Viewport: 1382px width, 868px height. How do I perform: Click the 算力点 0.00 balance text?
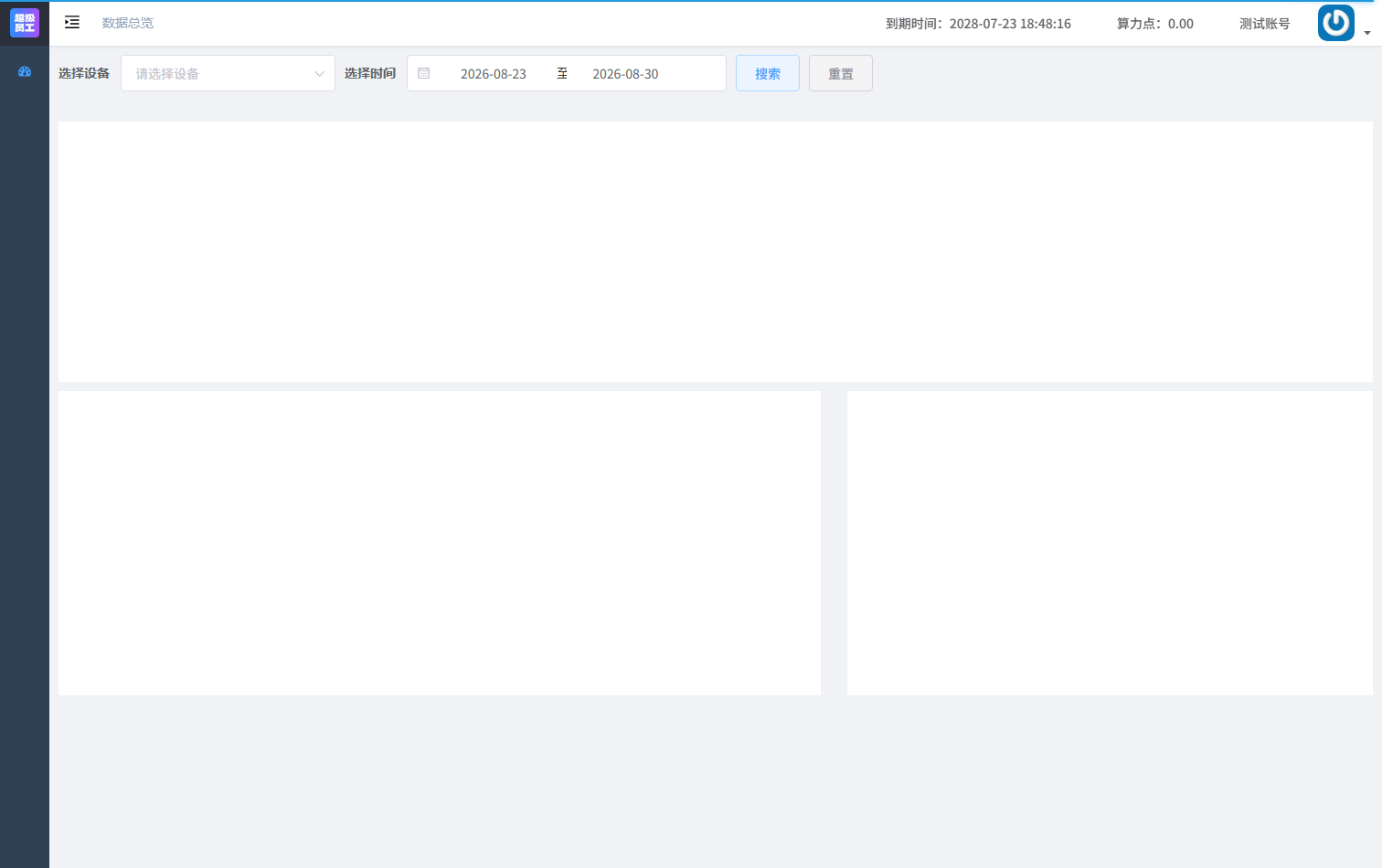[1155, 24]
